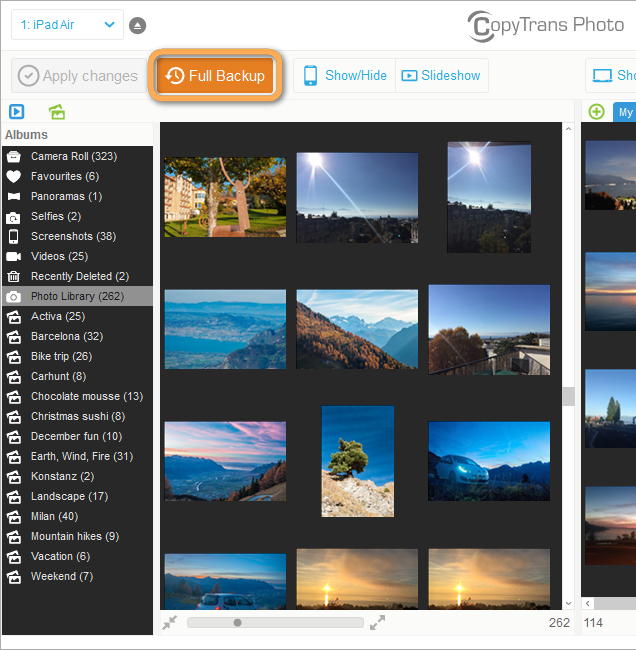
Task: Click the Full Backup button
Action: pyautogui.click(x=215, y=76)
